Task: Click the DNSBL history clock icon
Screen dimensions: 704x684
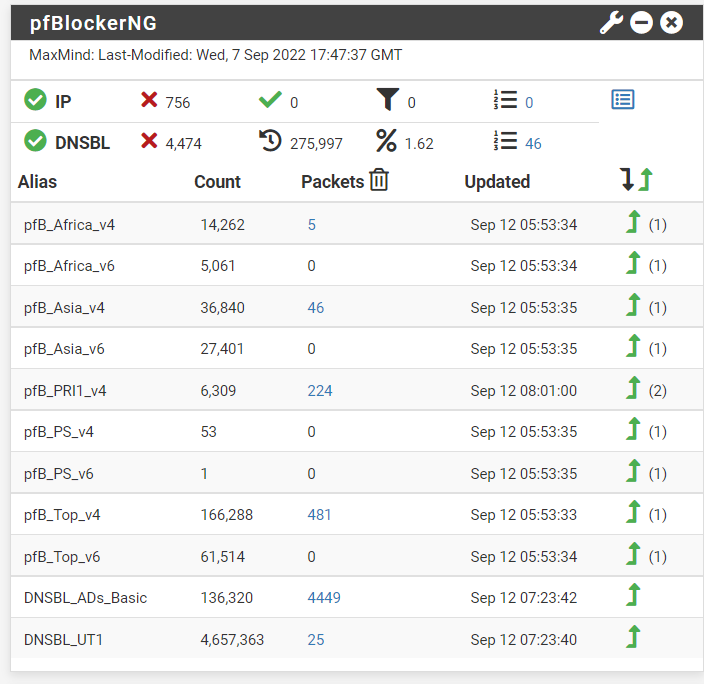Action: point(270,141)
